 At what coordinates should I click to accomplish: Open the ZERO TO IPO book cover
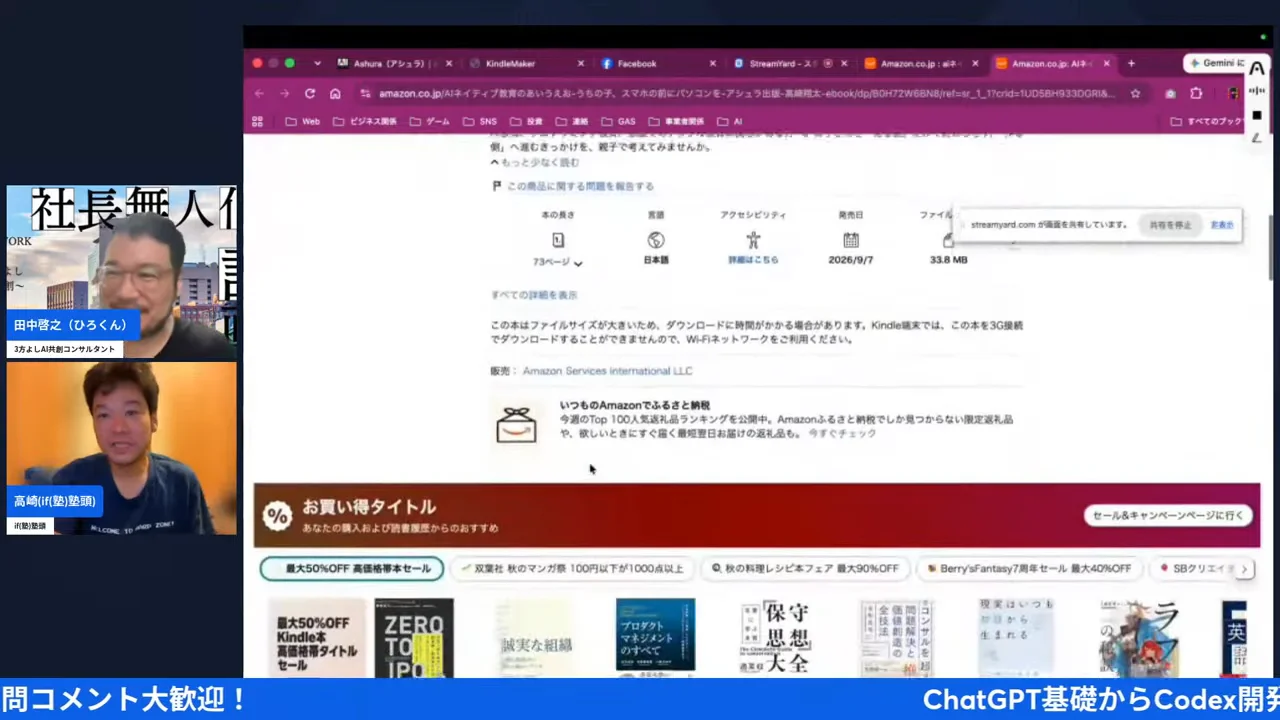414,638
